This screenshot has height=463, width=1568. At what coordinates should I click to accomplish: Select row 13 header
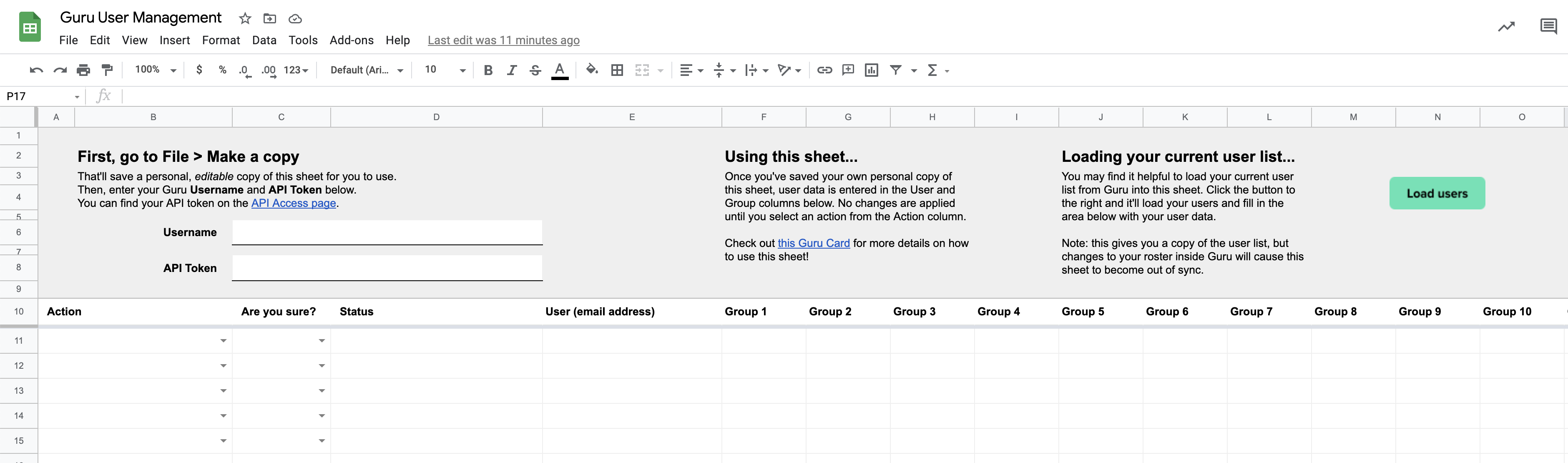[x=19, y=390]
